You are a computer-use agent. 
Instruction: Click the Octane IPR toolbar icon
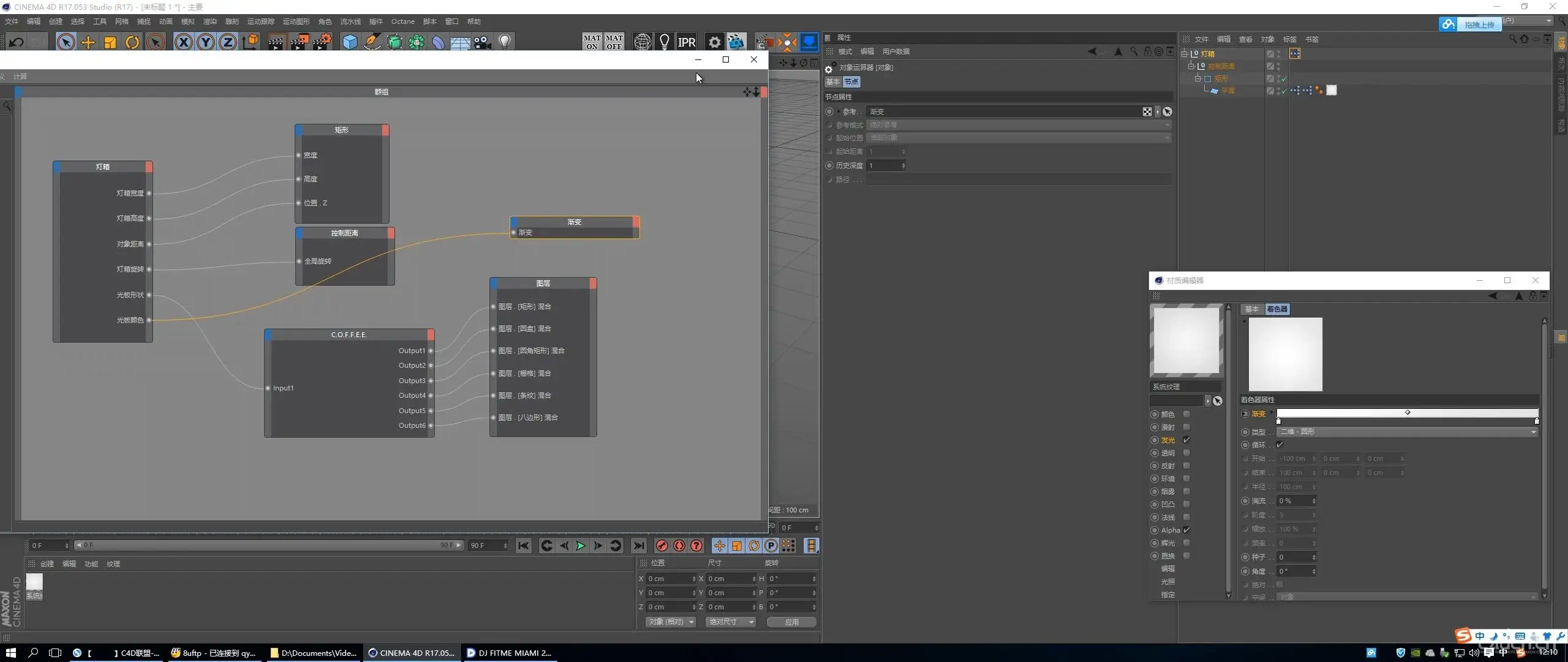pos(687,42)
